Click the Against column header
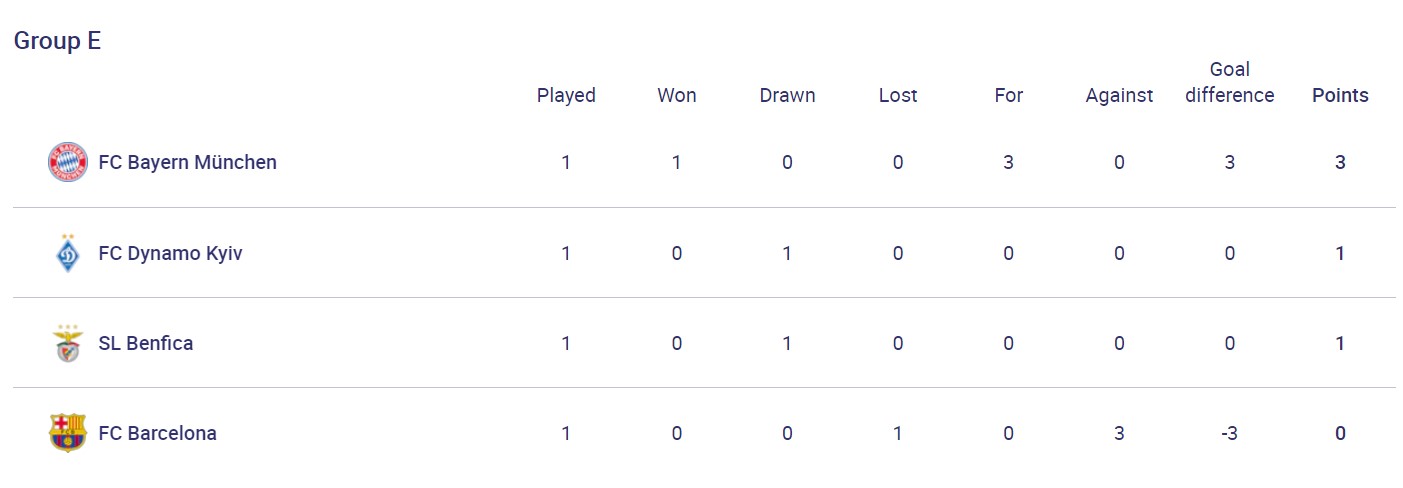The image size is (1403, 488). 1119,95
